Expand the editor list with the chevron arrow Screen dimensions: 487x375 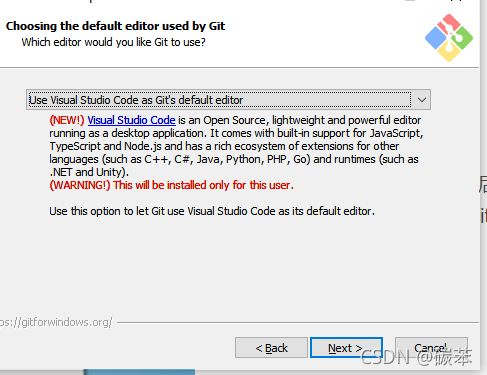pyautogui.click(x=422, y=100)
